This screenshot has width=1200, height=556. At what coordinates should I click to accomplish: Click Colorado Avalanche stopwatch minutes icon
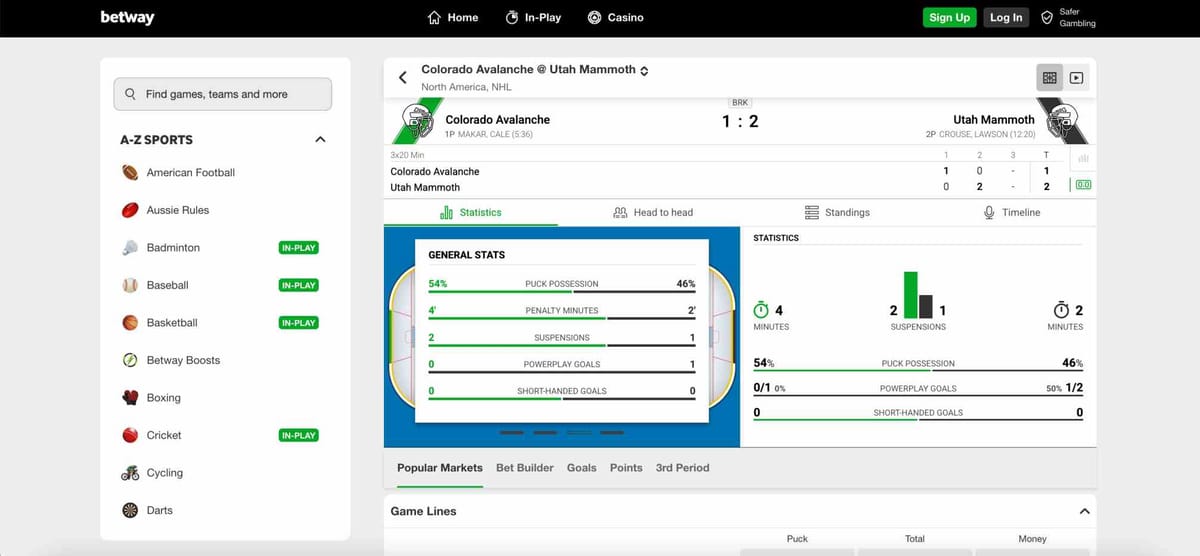[761, 310]
